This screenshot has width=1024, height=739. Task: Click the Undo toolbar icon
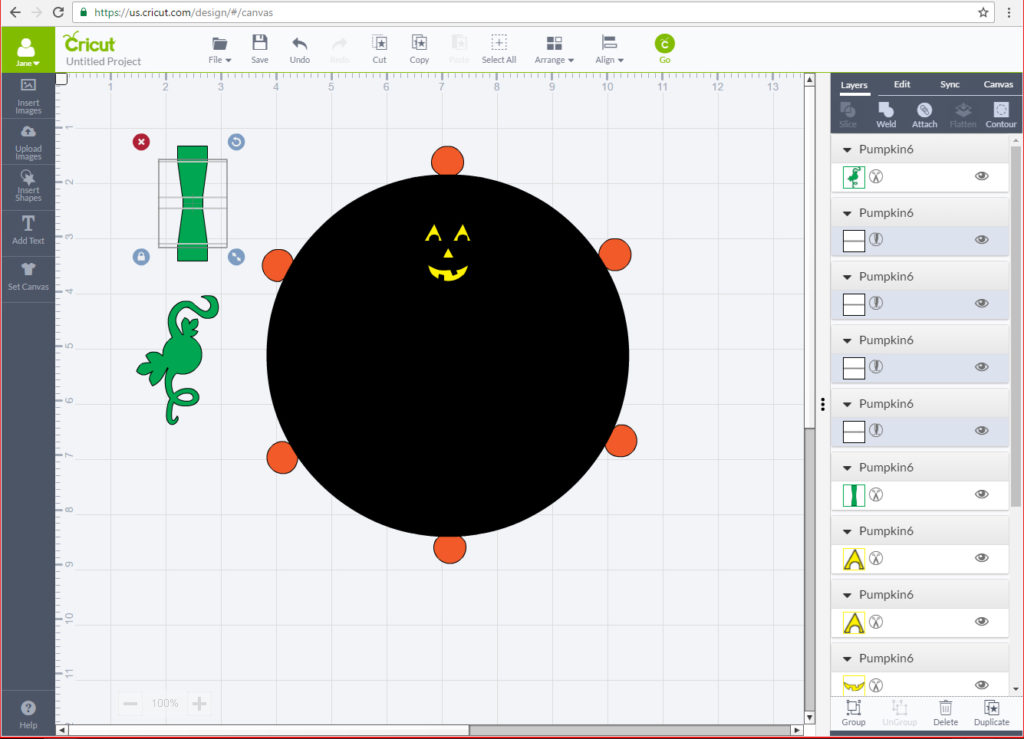pos(299,49)
